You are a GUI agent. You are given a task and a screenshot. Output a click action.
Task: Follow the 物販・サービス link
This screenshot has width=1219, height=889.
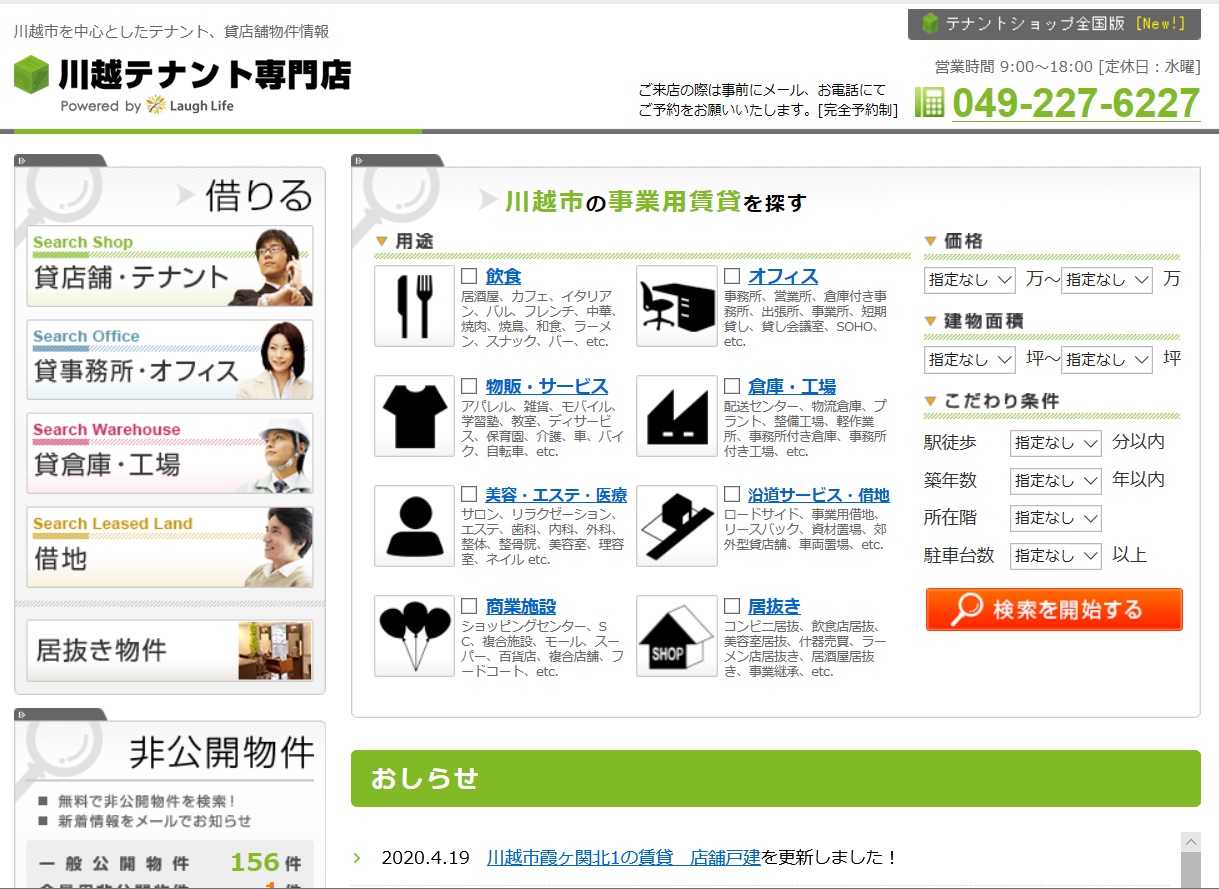click(547, 386)
